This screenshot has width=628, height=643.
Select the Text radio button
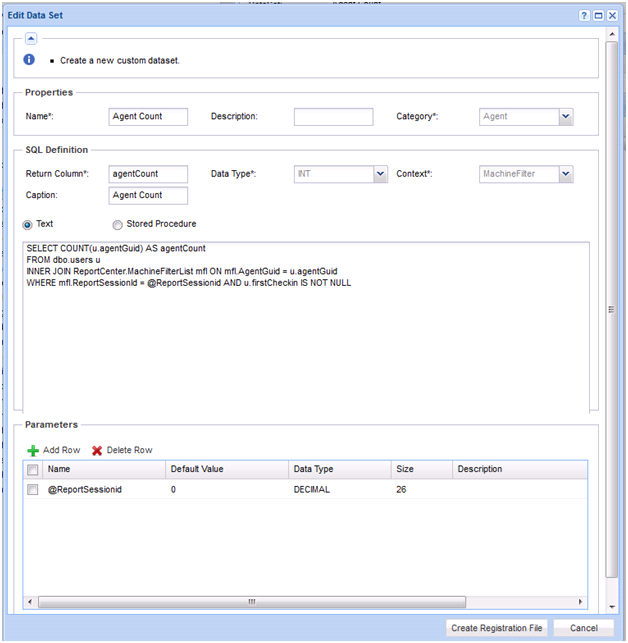28,225
